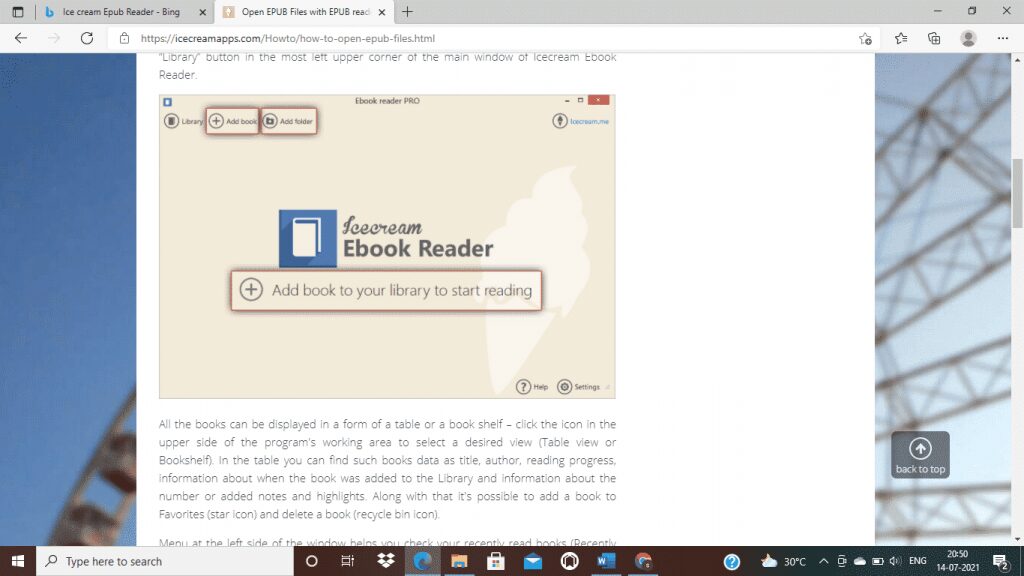Add this page to favorites
The height and width of the screenshot is (576, 1024).
point(865,39)
